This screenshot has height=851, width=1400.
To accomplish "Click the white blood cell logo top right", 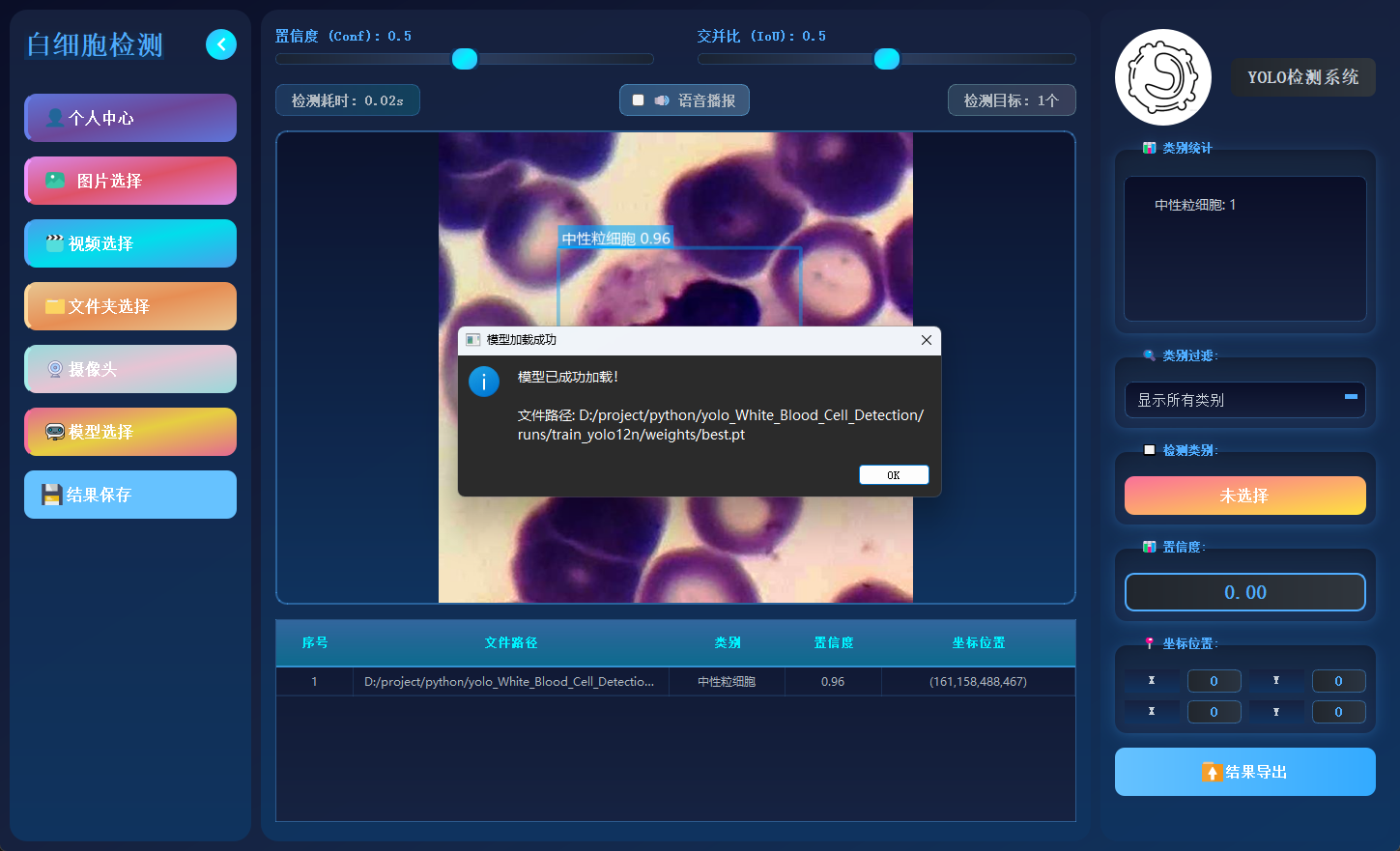I will pos(1162,77).
